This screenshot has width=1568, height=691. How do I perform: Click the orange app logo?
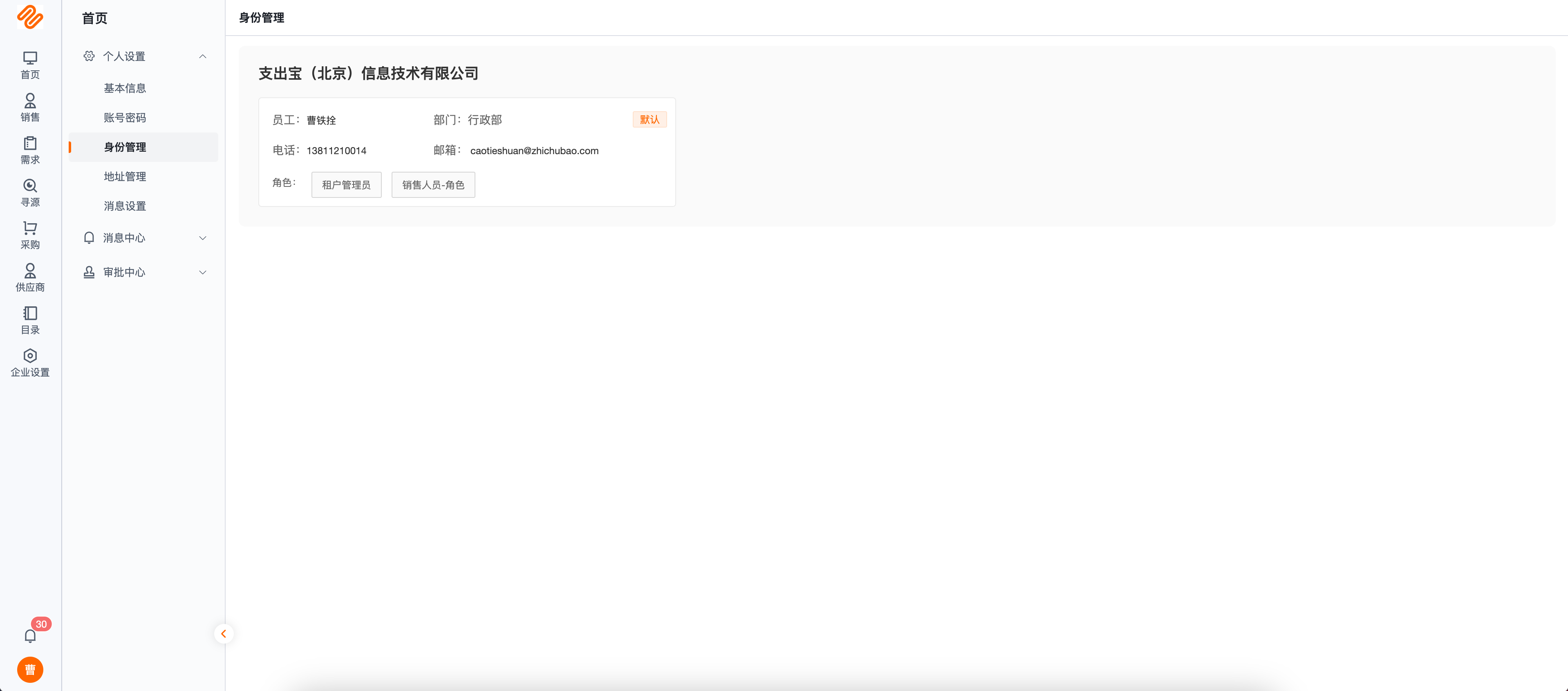coord(30,17)
